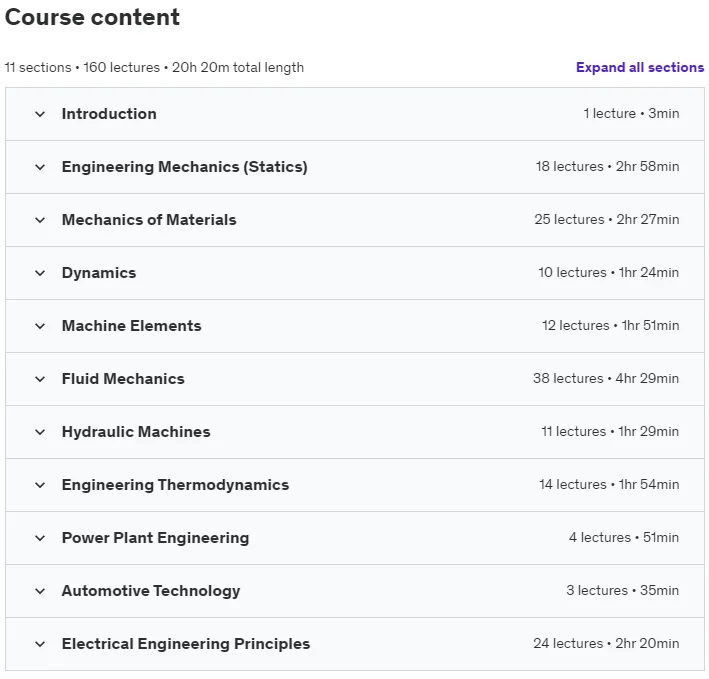Click the 38 lectures • 4hr 29min label
The width and height of the screenshot is (709, 679).
pos(606,378)
